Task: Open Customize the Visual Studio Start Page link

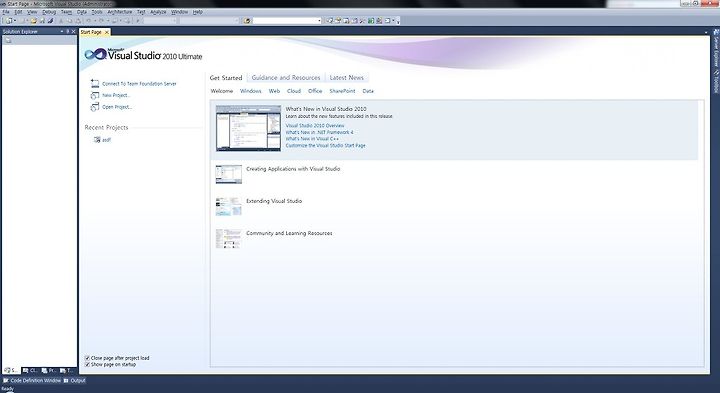Action: coord(326,146)
